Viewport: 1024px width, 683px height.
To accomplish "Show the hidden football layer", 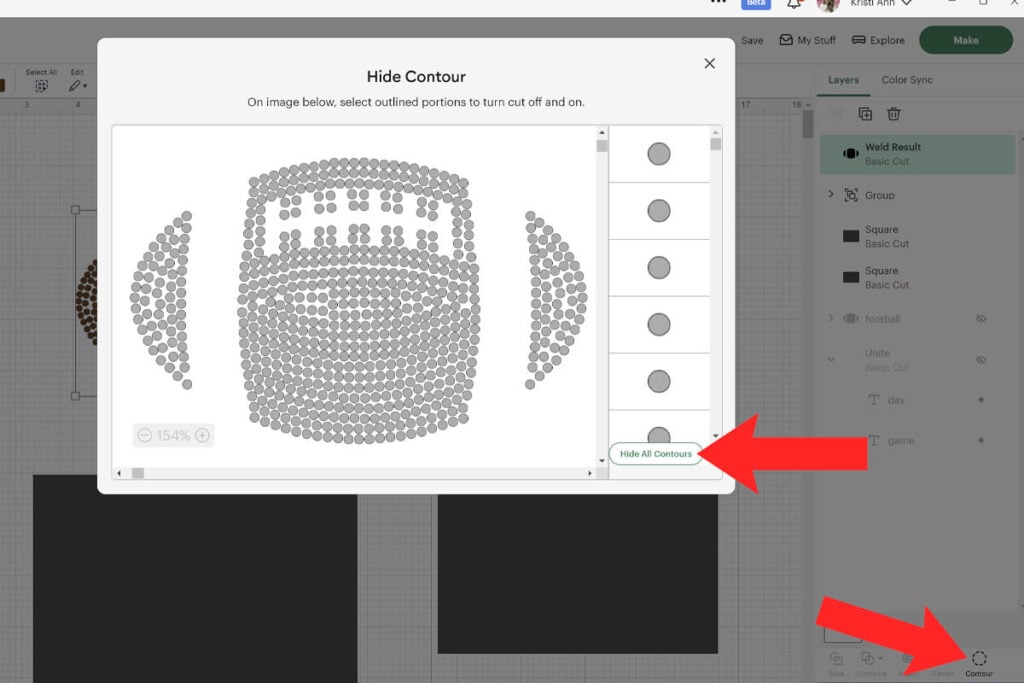I will coord(980,319).
